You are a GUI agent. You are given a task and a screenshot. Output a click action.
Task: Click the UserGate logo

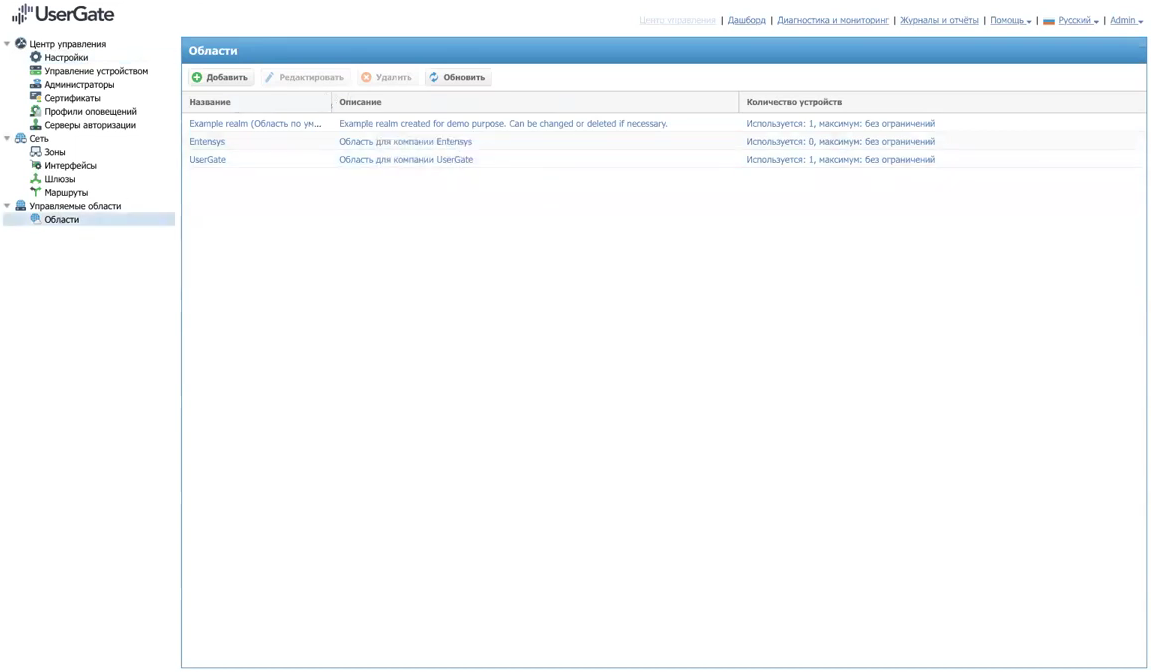point(63,14)
